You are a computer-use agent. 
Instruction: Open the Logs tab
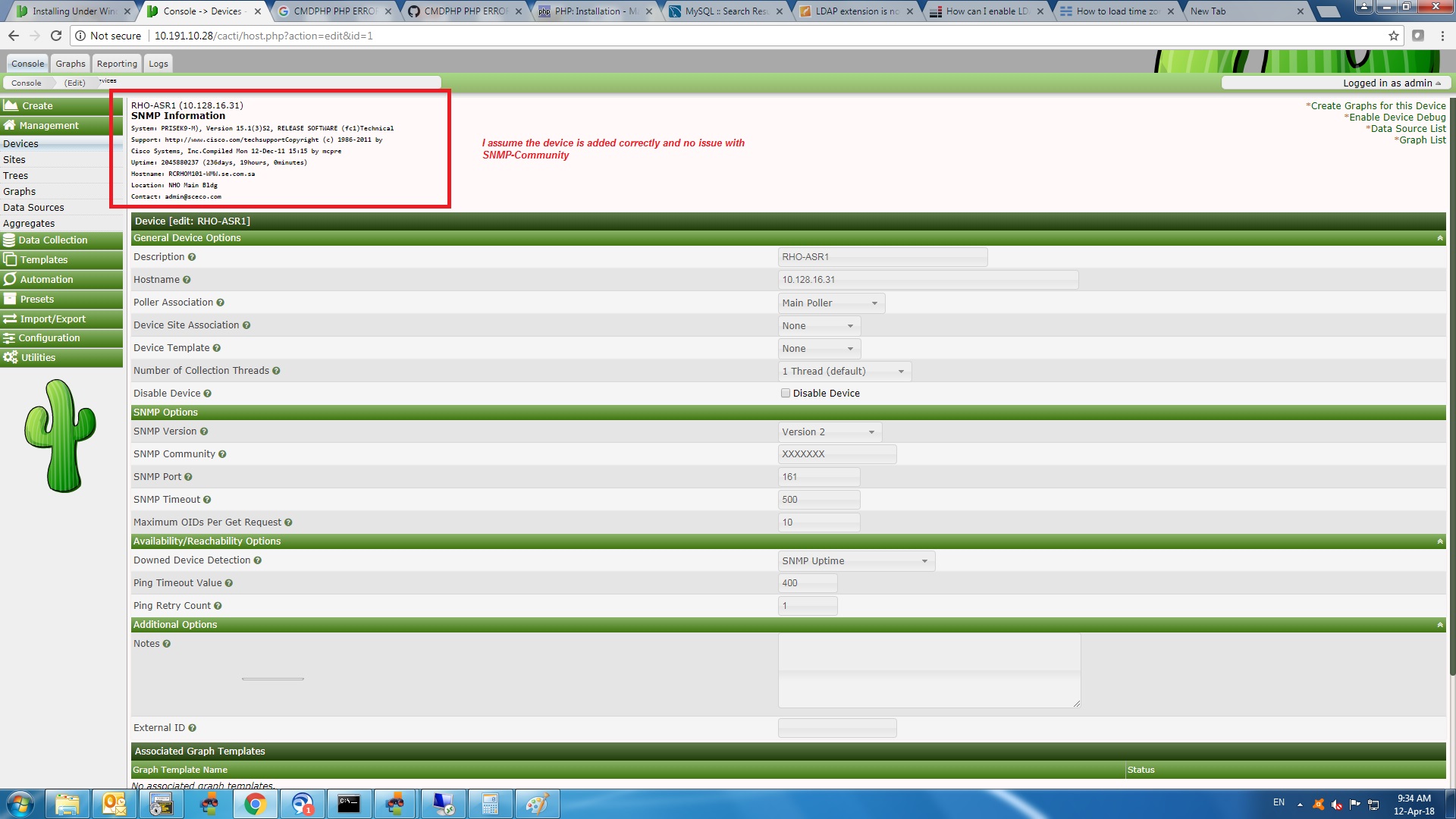coord(158,63)
